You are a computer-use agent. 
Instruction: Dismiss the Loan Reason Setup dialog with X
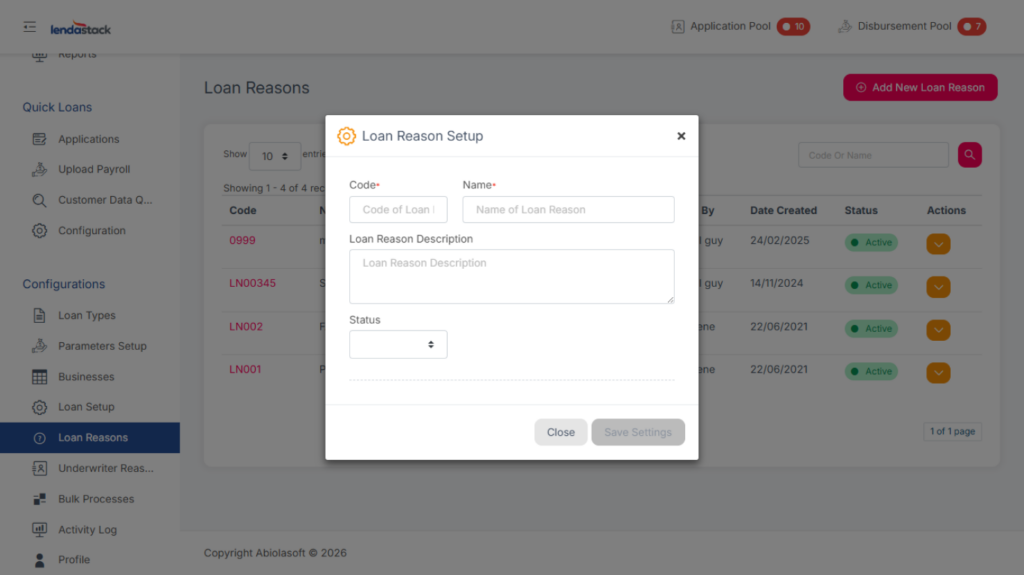pyautogui.click(x=681, y=136)
